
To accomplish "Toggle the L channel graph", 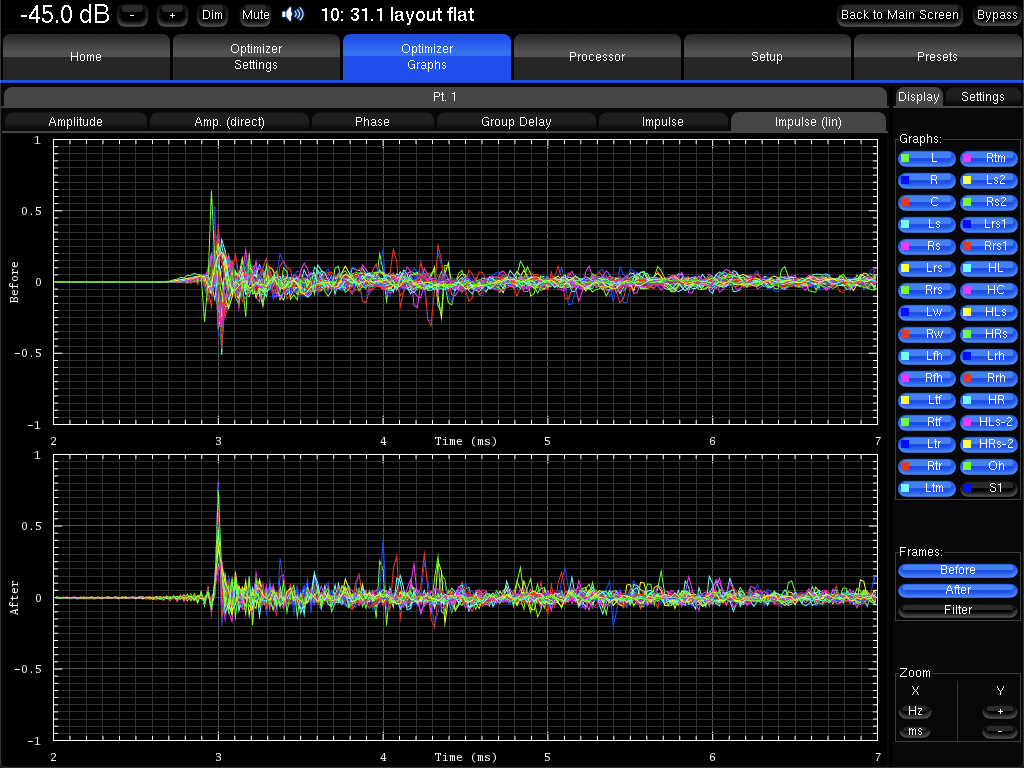I will (x=927, y=158).
